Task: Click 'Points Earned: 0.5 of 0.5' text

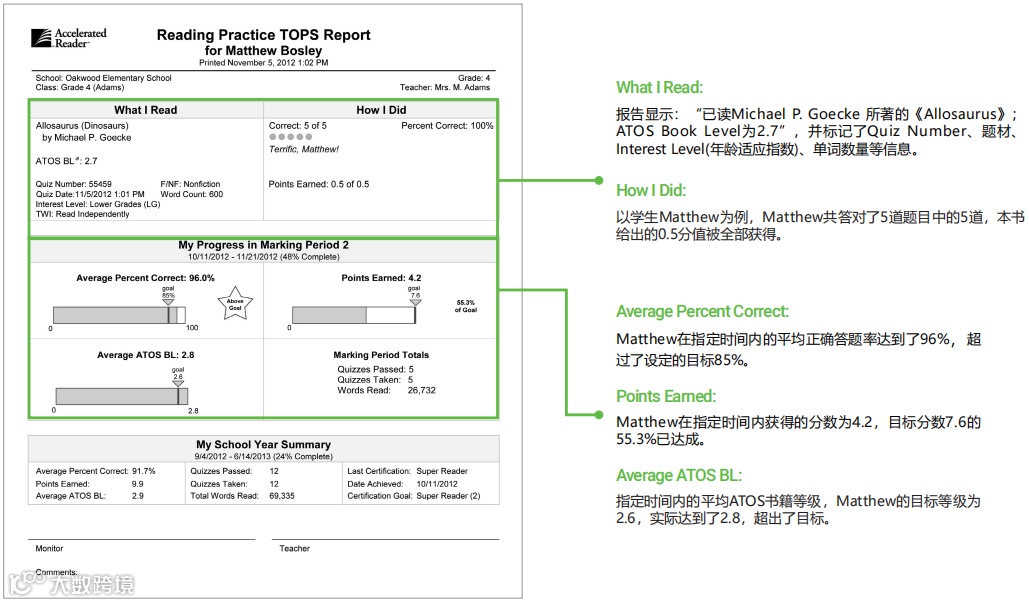Action: point(318,184)
